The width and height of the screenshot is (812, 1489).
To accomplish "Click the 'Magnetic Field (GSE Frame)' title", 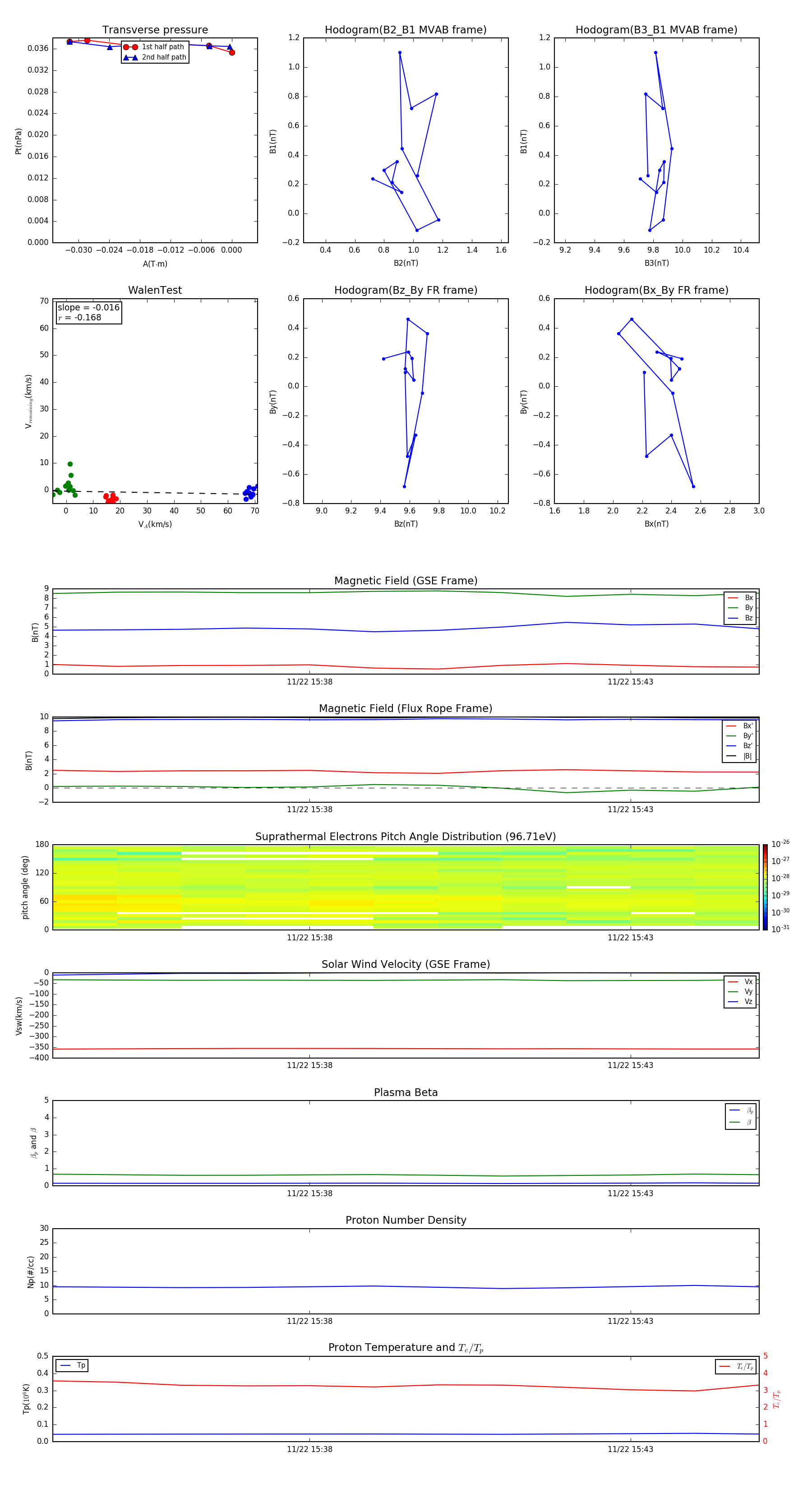I will (406, 581).
